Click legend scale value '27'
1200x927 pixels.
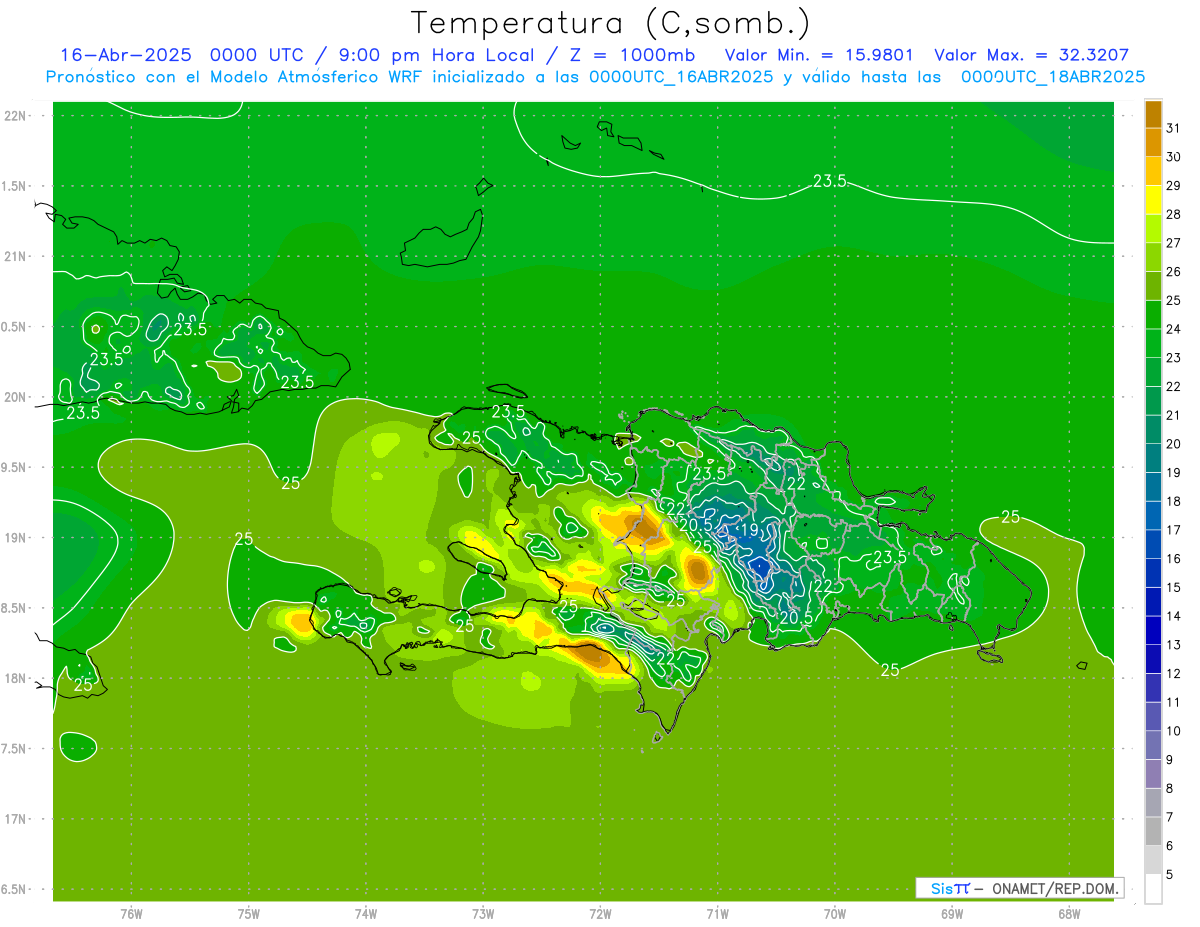1173,243
